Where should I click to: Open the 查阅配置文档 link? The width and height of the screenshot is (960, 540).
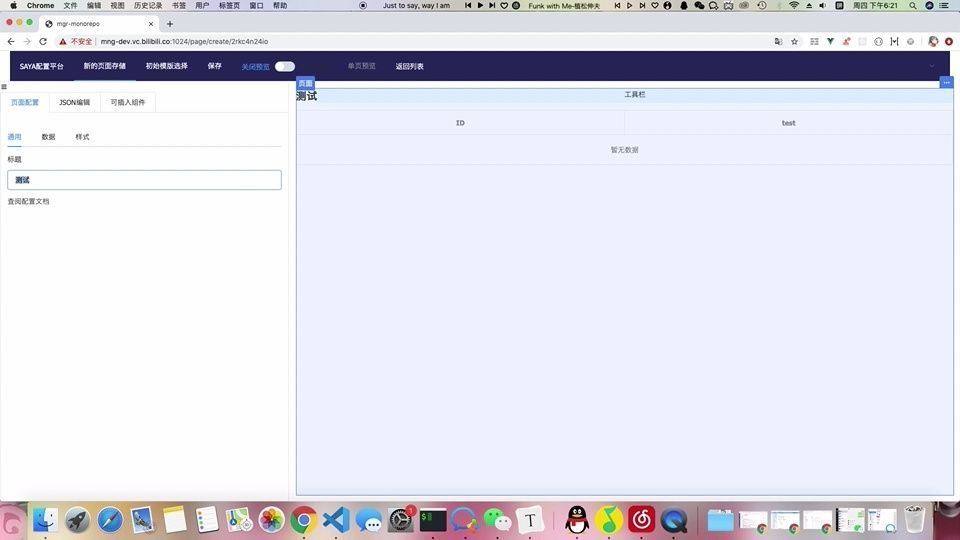pos(28,201)
